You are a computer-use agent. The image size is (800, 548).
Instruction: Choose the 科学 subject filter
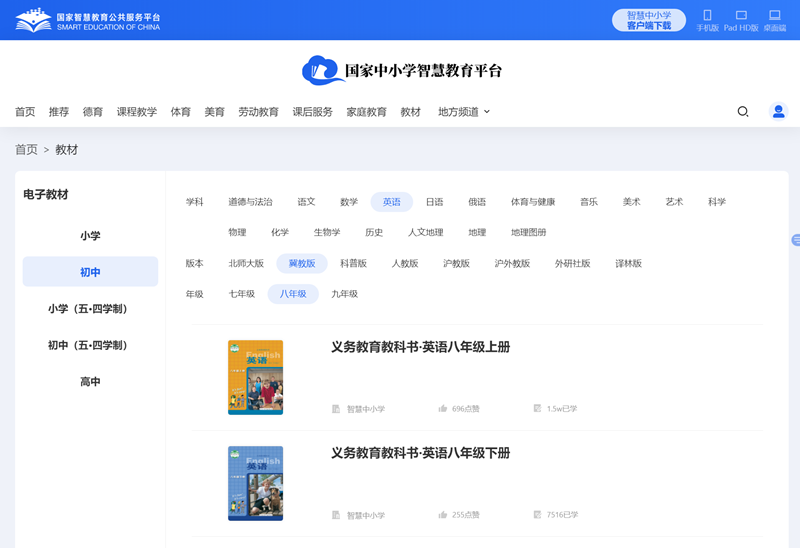click(x=717, y=202)
